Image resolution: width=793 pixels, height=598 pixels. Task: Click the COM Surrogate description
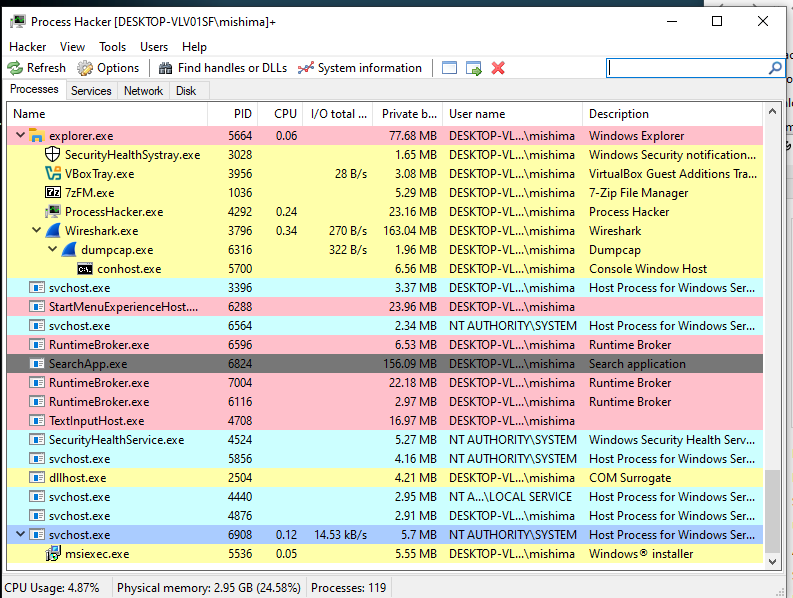[630, 478]
